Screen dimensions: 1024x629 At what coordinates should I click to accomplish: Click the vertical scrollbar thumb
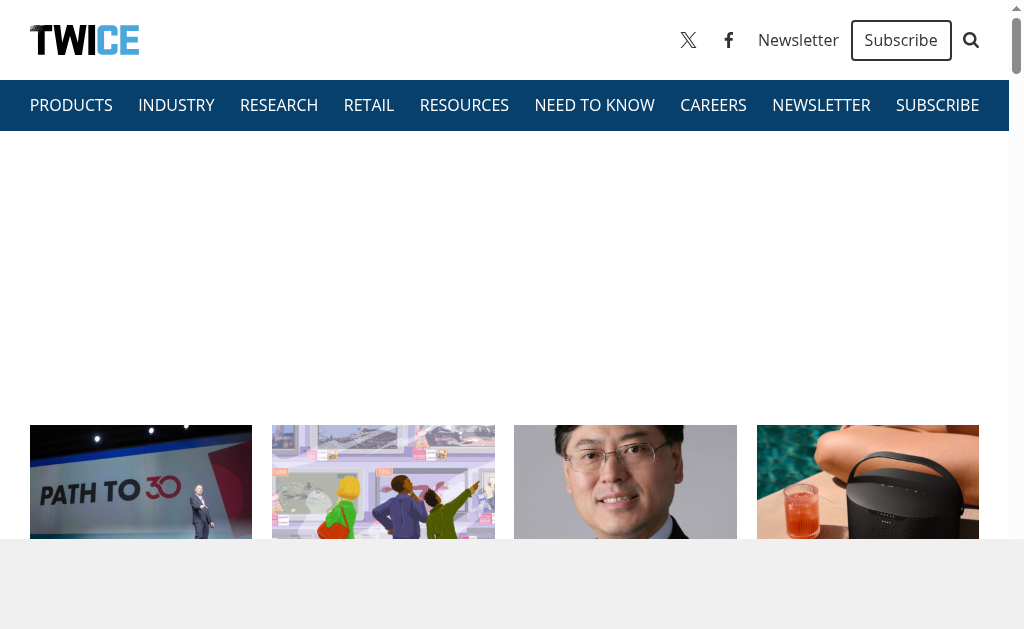coord(1016,46)
